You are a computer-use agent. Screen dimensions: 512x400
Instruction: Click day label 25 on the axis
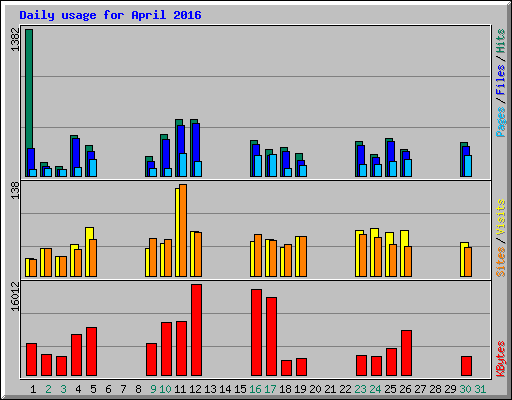[390, 389]
